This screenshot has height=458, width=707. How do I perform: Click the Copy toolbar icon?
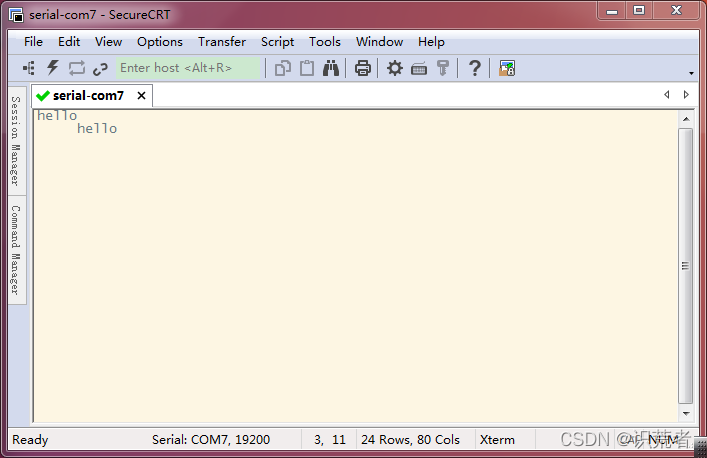[283, 69]
